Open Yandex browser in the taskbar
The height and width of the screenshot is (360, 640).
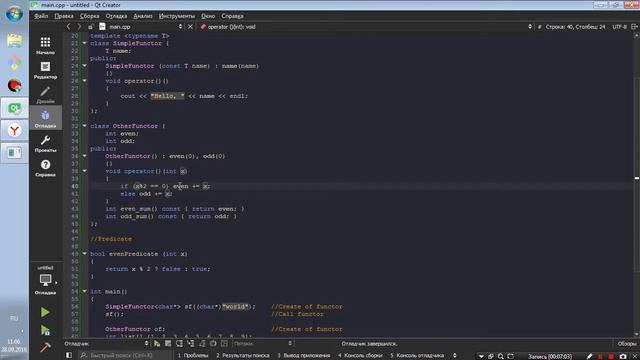[14, 131]
